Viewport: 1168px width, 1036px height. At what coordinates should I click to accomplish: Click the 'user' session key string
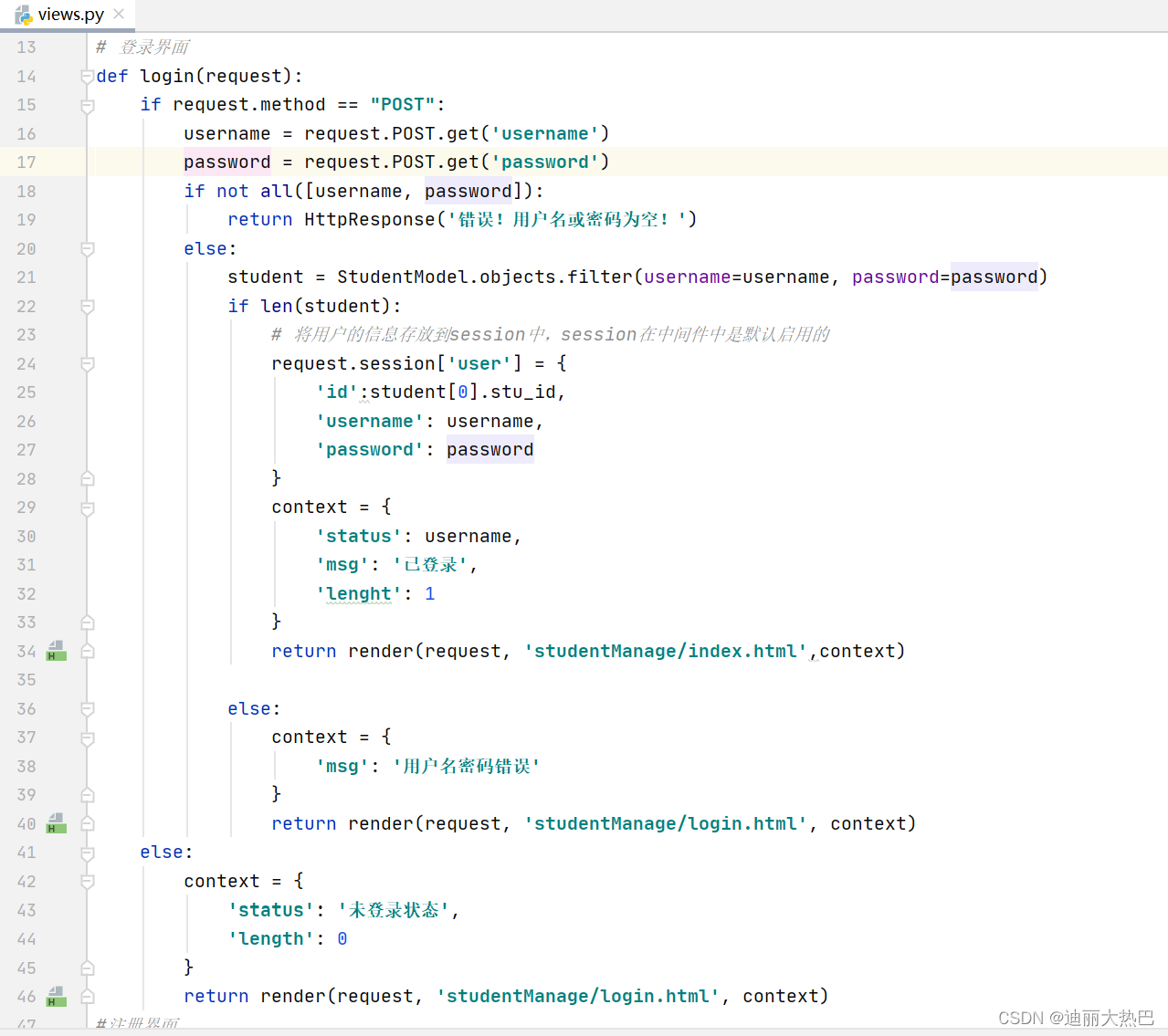479,363
